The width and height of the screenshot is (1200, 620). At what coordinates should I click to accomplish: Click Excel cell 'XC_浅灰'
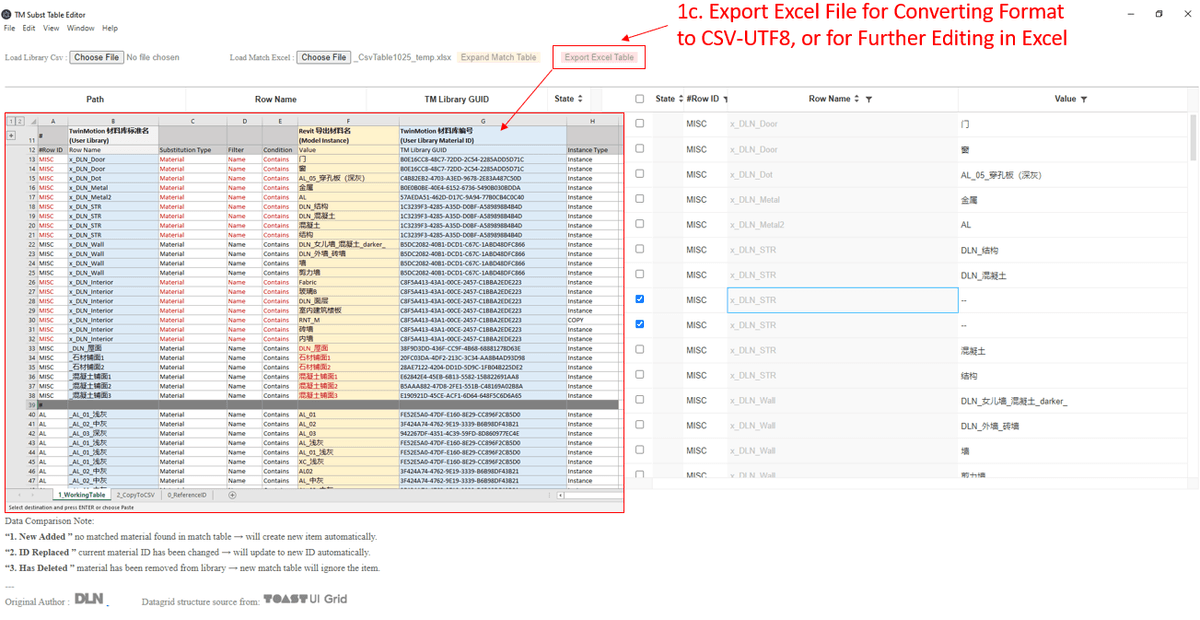(x=348, y=461)
